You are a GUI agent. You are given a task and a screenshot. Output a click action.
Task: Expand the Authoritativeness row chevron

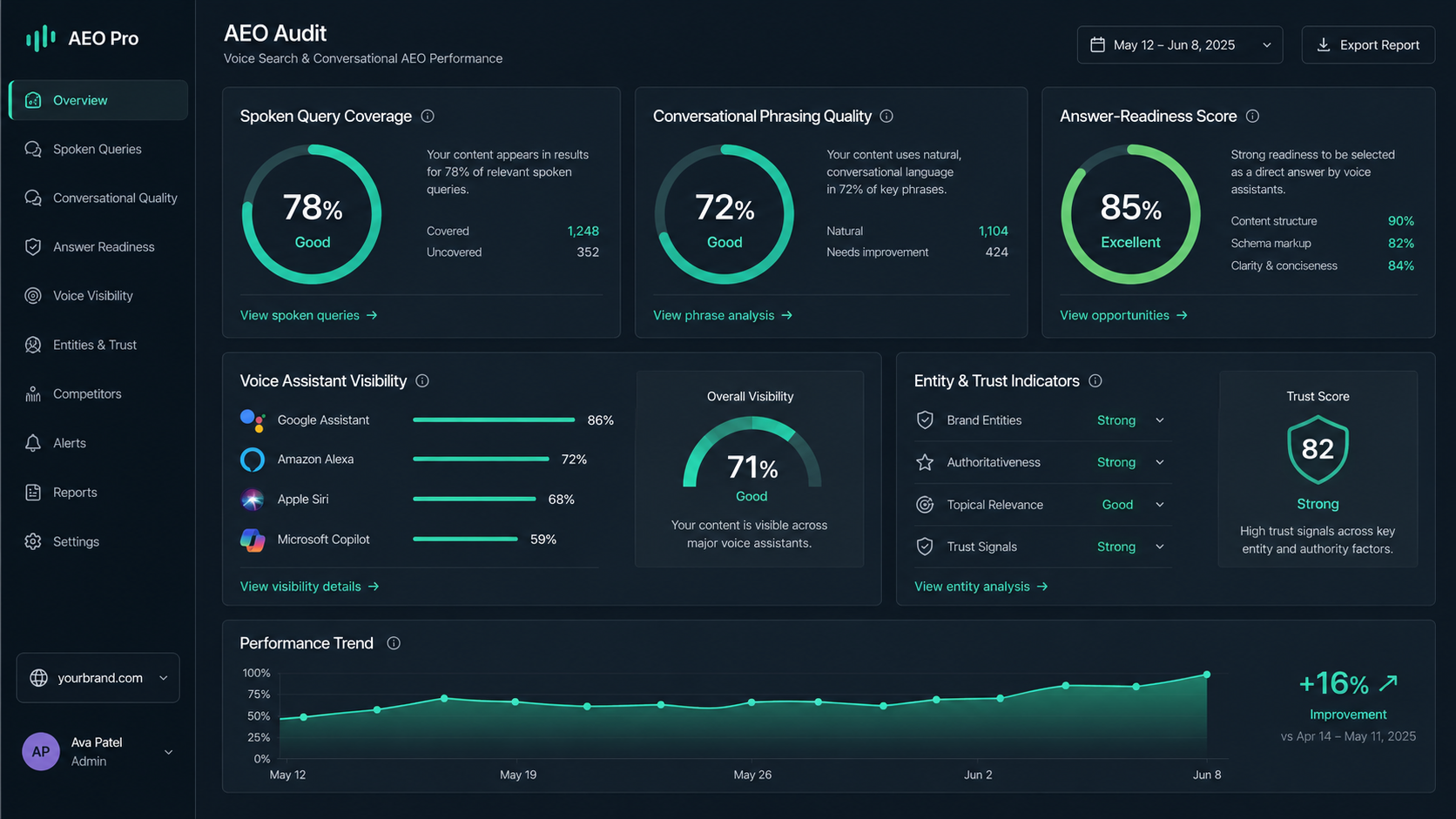1160,462
